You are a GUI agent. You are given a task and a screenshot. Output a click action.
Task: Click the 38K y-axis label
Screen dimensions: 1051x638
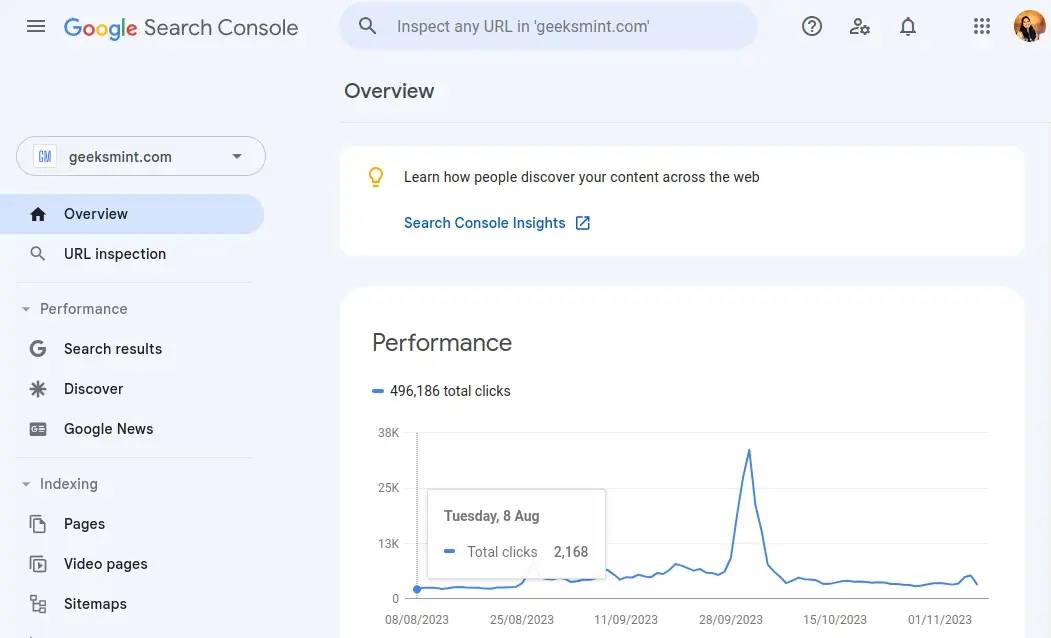tap(388, 432)
